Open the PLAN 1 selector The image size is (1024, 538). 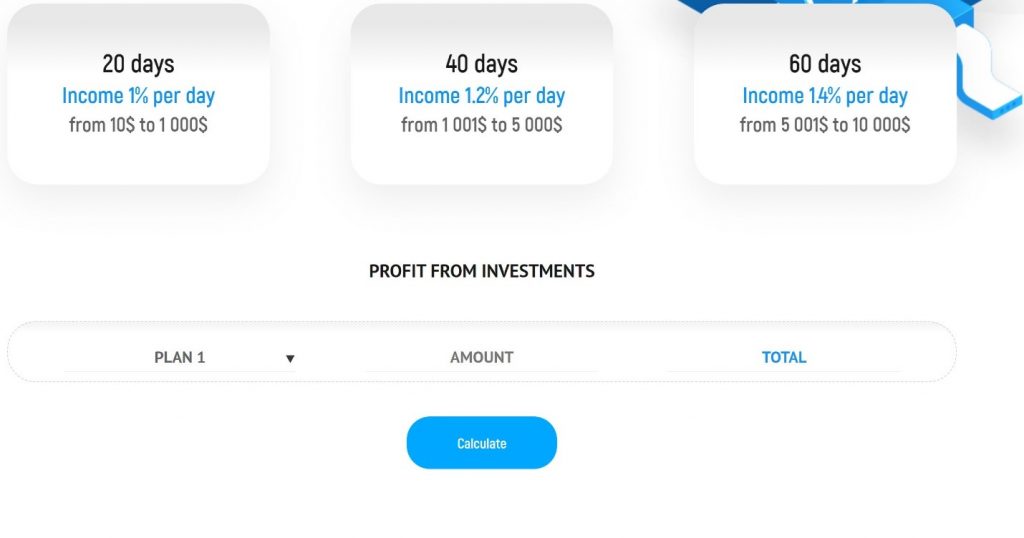[180, 357]
